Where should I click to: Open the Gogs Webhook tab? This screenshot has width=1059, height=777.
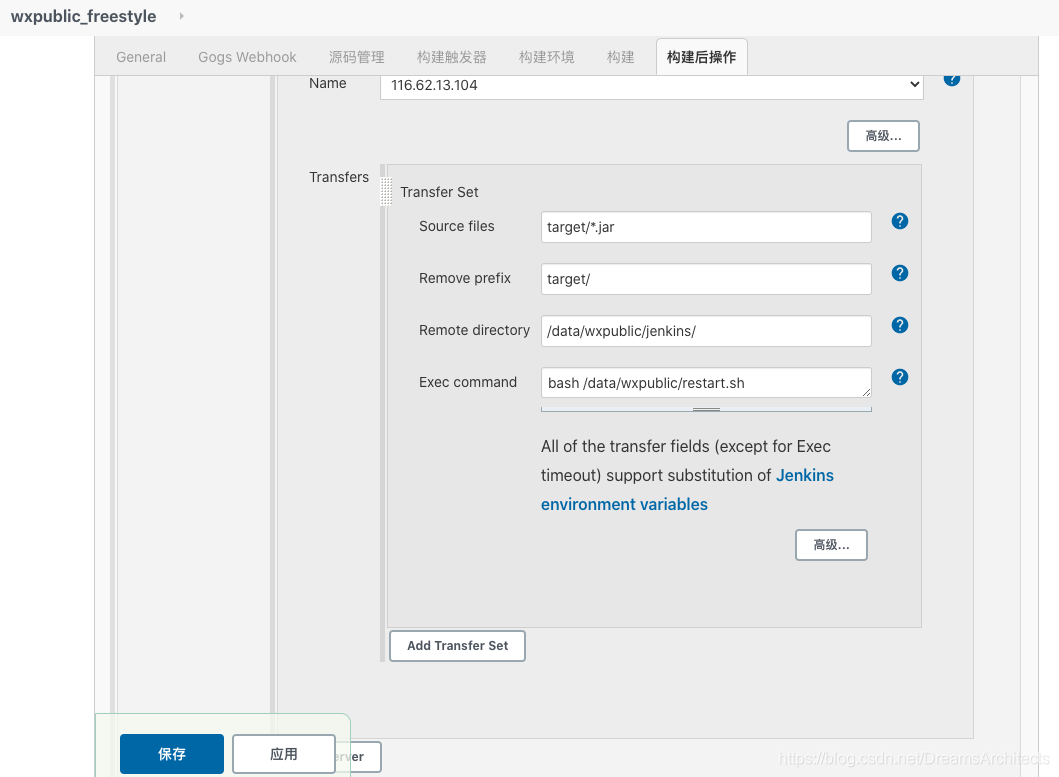[247, 57]
